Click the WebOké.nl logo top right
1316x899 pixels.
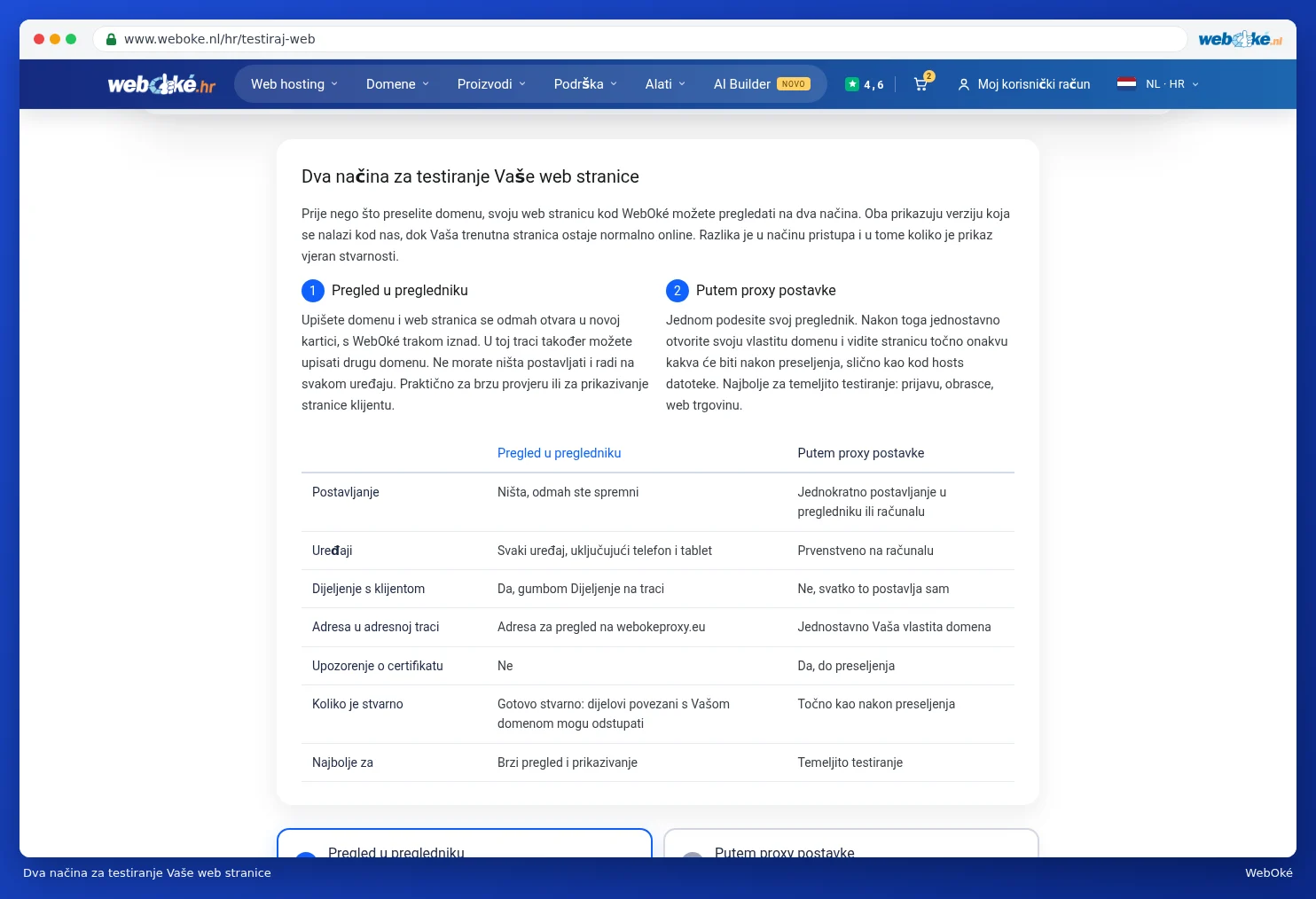point(1240,39)
